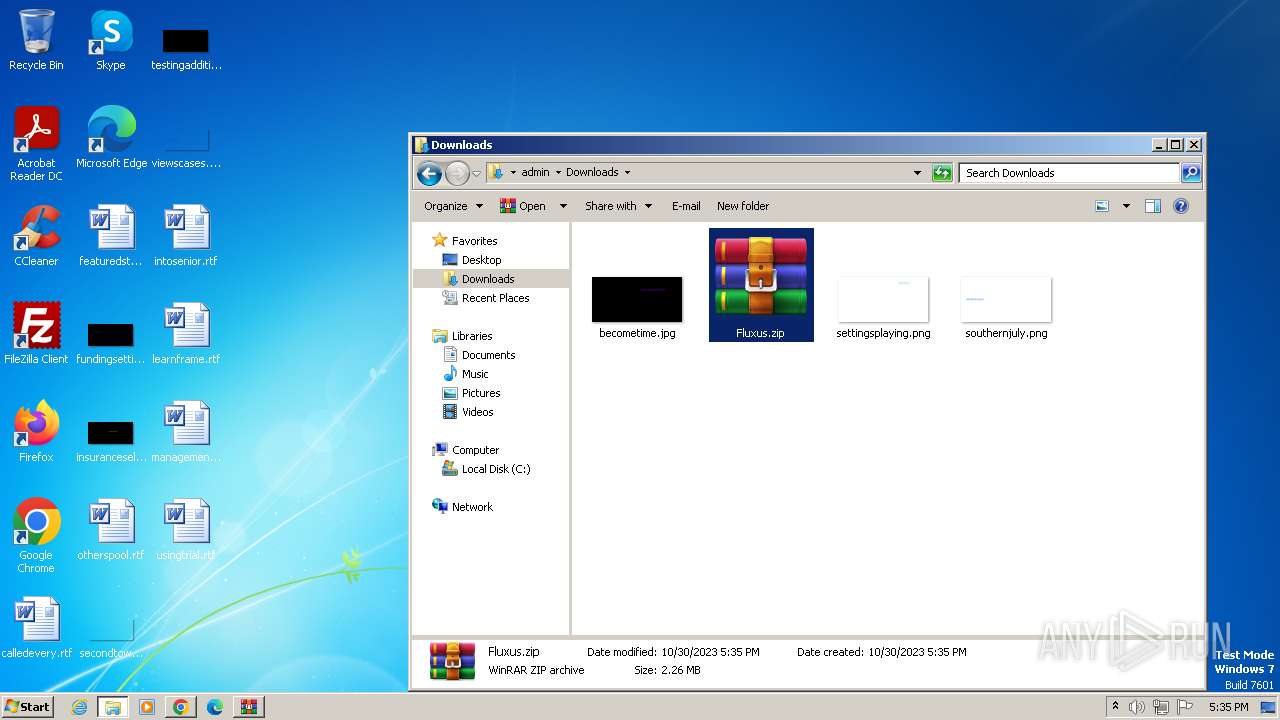Open the Share with menu
Screen dimensions: 1280x720
[618, 206]
